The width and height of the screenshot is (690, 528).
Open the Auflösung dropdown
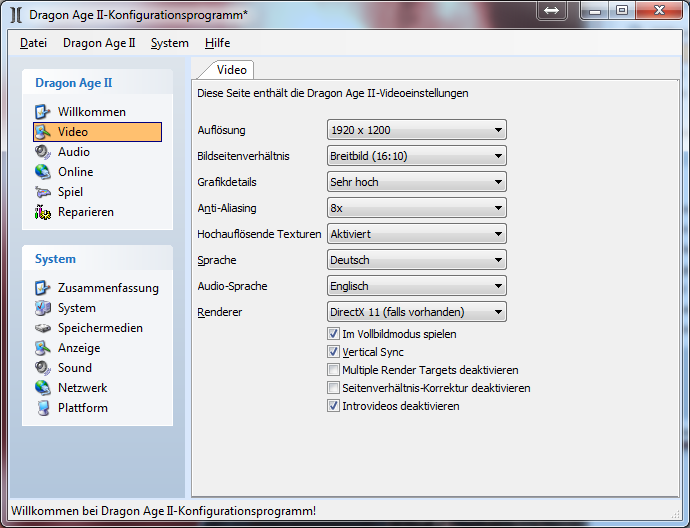point(417,130)
